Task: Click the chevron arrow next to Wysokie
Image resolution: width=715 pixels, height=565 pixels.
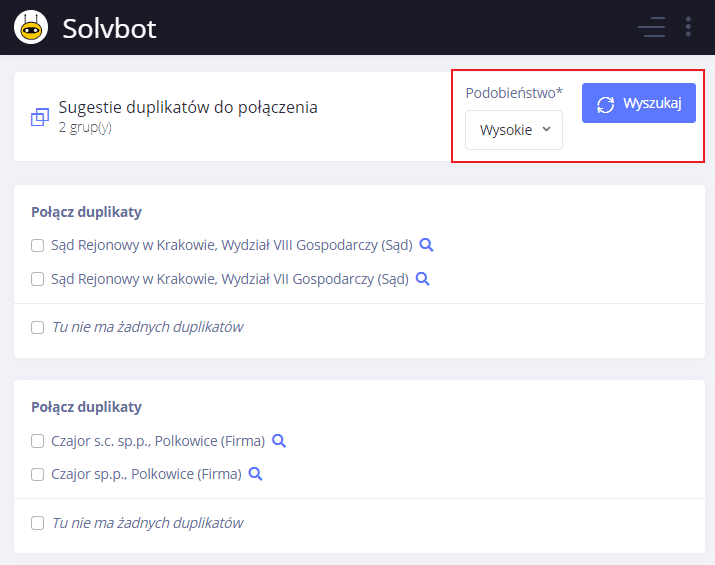Action: pos(546,130)
